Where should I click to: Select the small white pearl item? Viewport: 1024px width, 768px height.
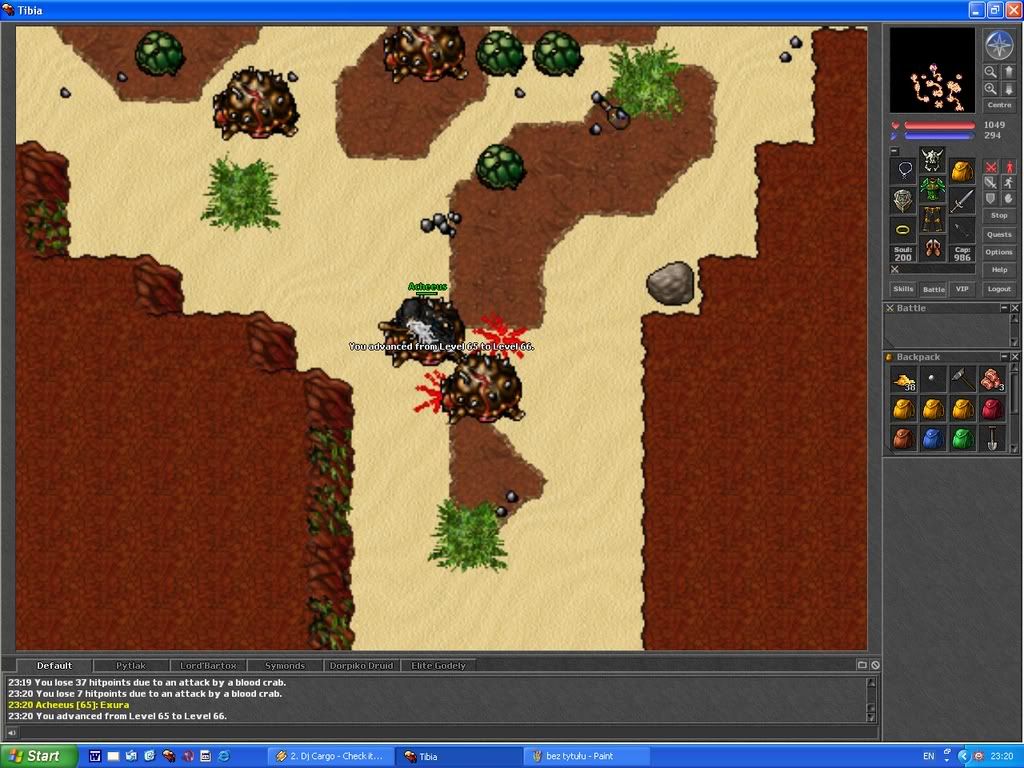click(x=933, y=380)
